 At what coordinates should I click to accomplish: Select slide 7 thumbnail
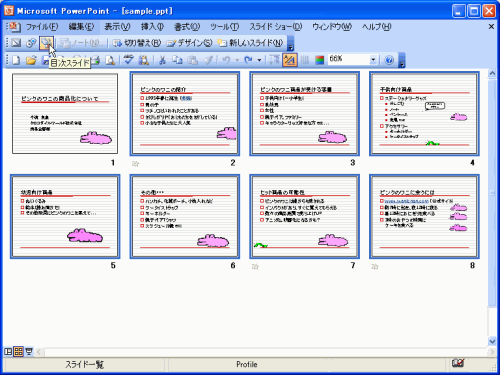tap(304, 216)
